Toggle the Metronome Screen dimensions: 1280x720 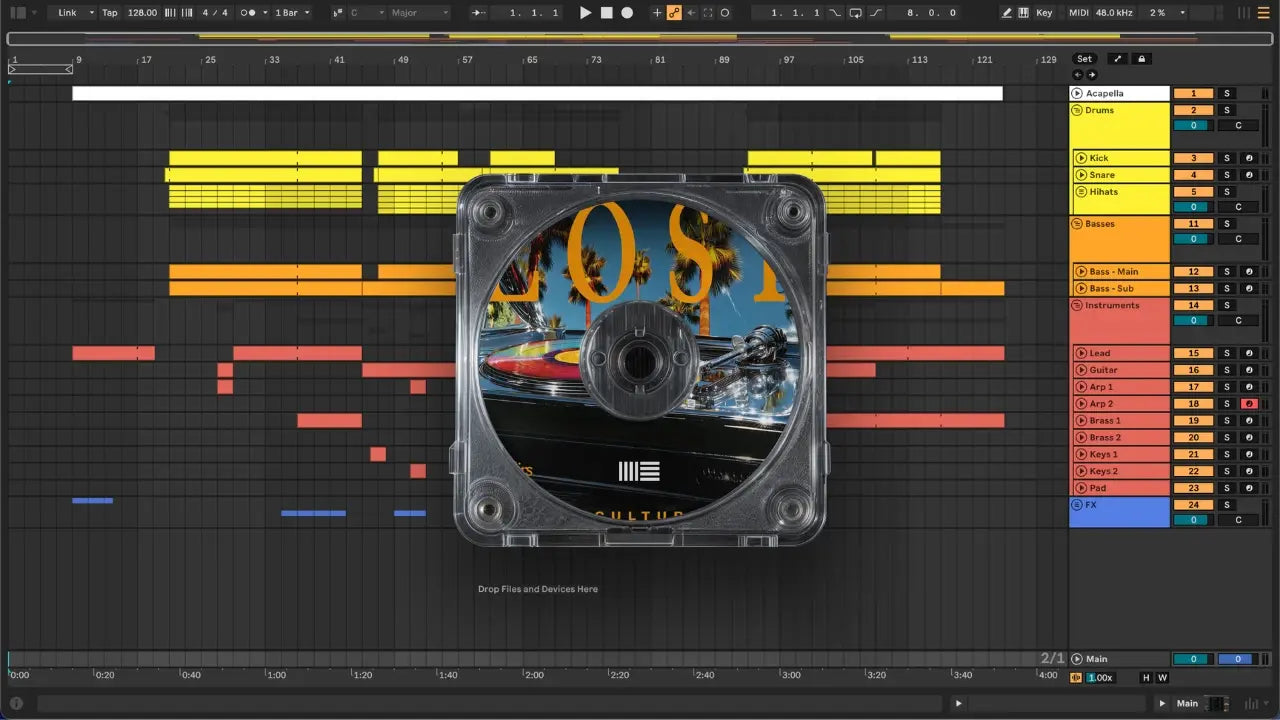(248, 13)
